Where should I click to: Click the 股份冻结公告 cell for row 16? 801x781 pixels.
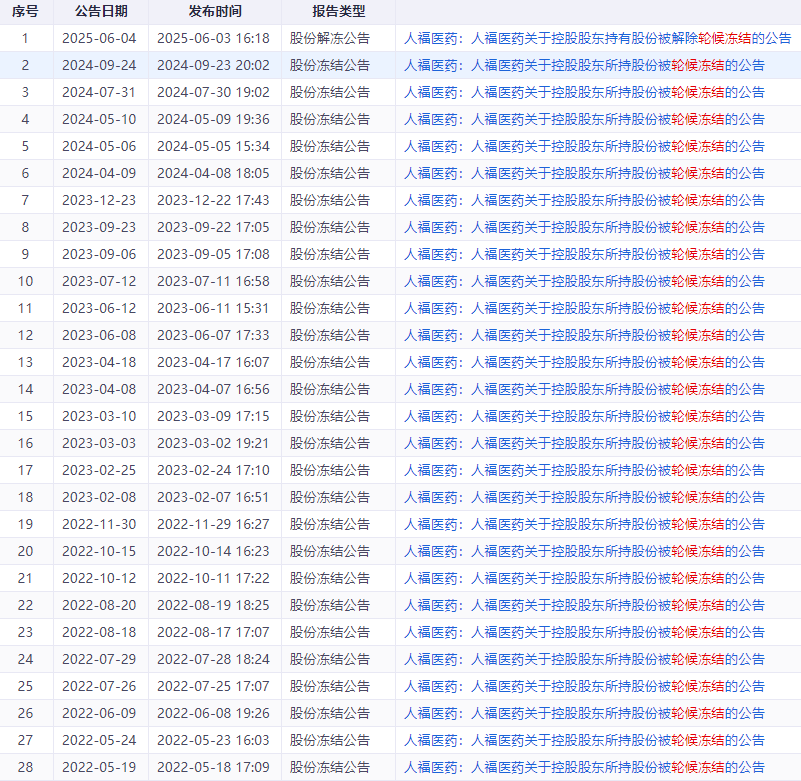pos(329,443)
